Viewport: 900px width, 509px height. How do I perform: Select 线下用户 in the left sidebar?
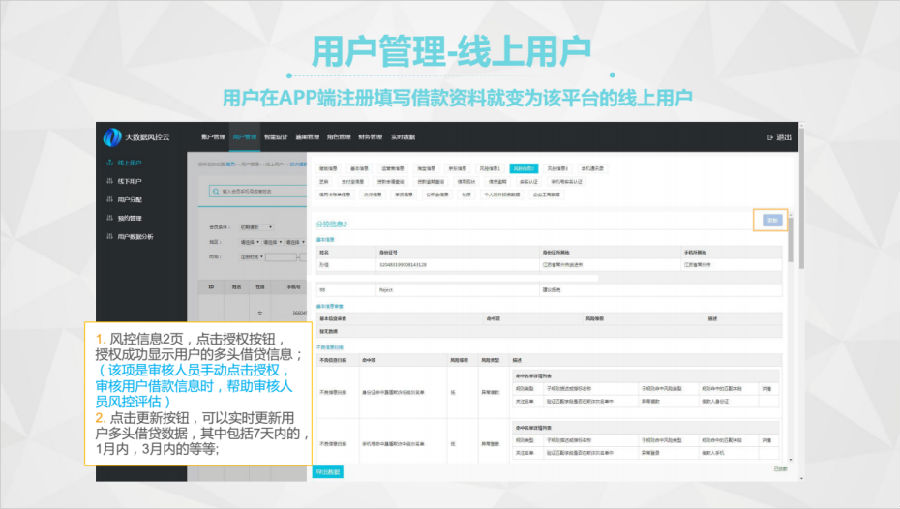click(x=130, y=181)
